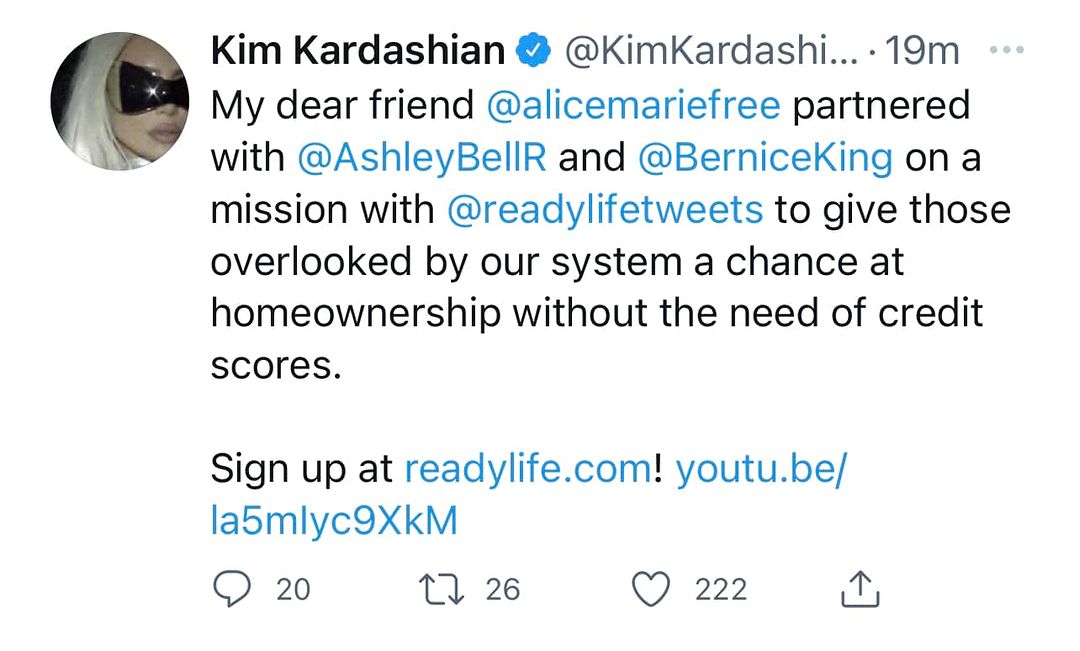
Task: Click the retweet count of 26
Action: [x=503, y=590]
